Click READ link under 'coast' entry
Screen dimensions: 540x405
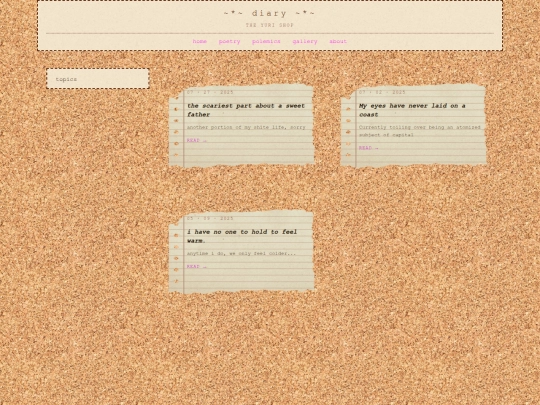tap(368, 148)
